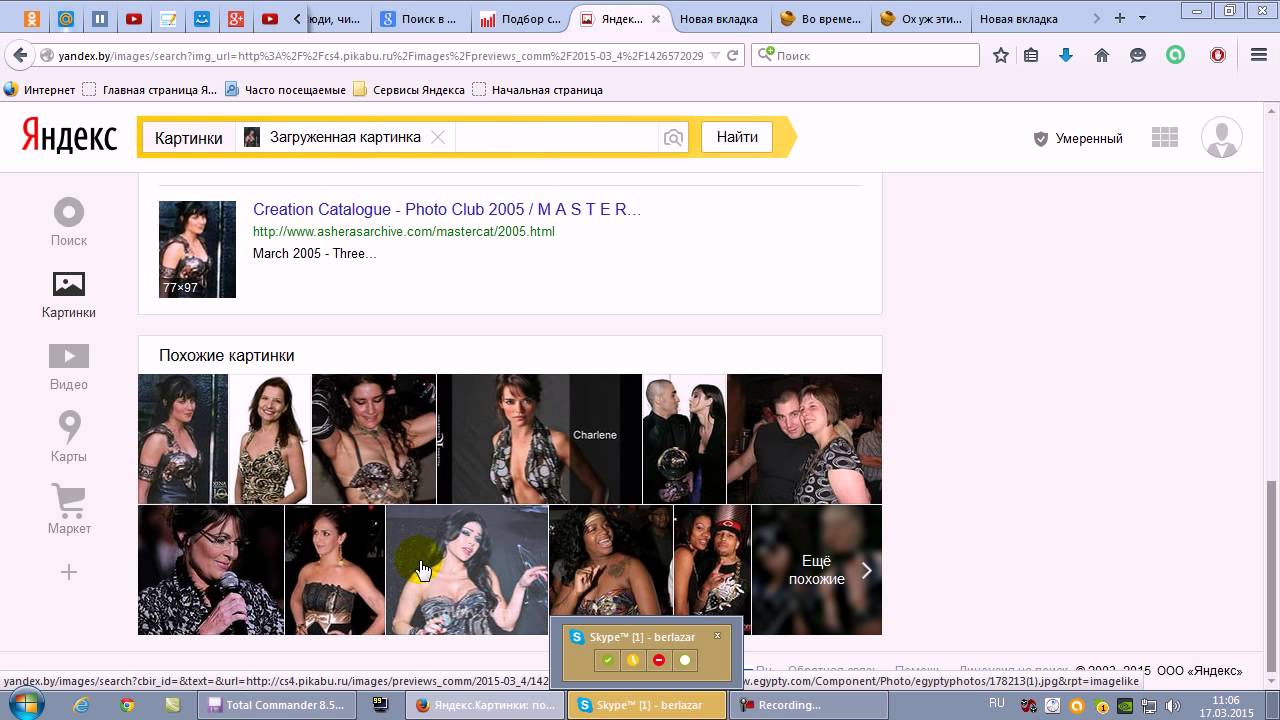Show the list of all tabs dropdown
The width and height of the screenshot is (1280, 720).
pos(1143,18)
